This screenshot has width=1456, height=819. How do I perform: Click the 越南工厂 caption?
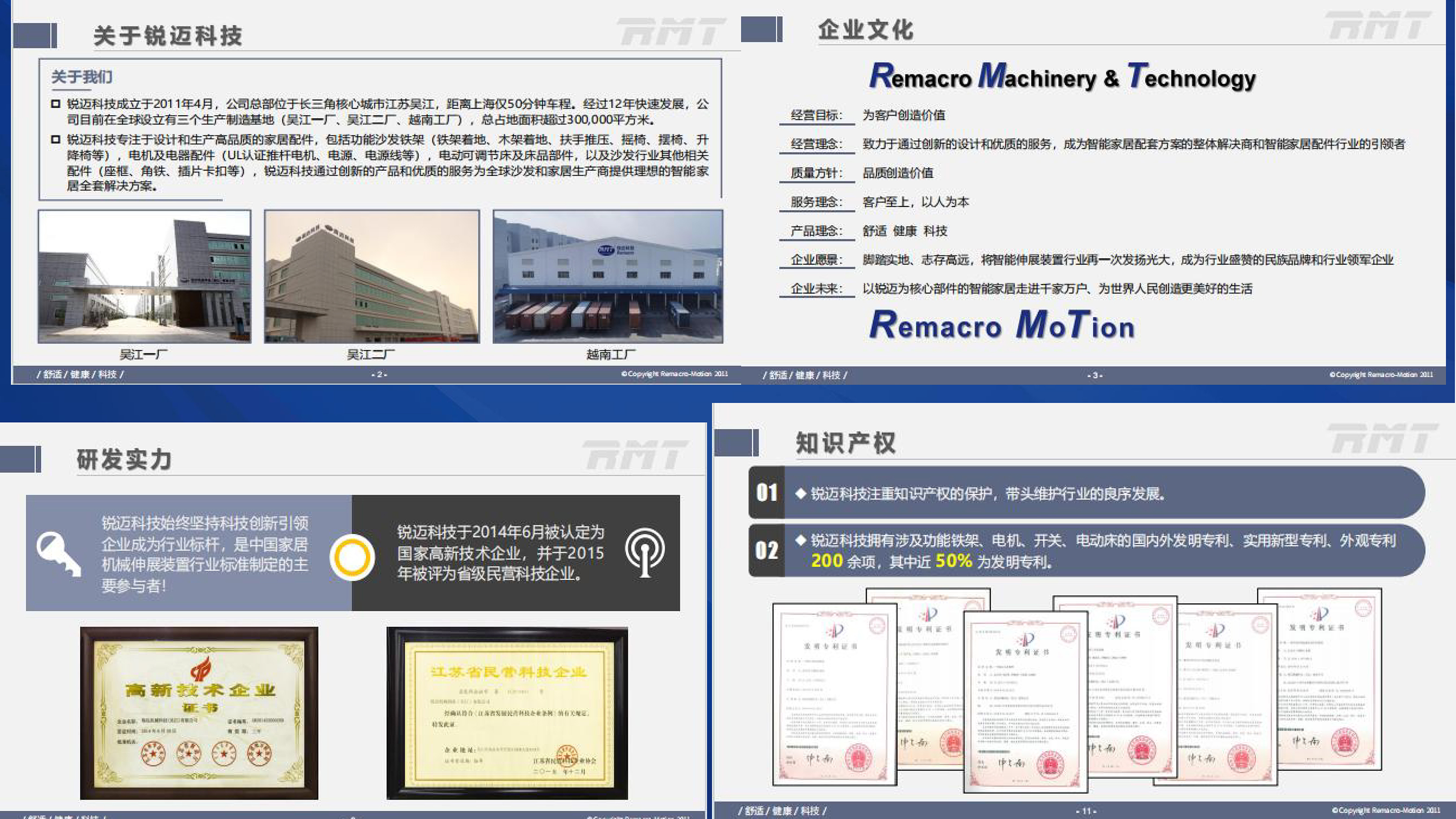click(x=611, y=355)
